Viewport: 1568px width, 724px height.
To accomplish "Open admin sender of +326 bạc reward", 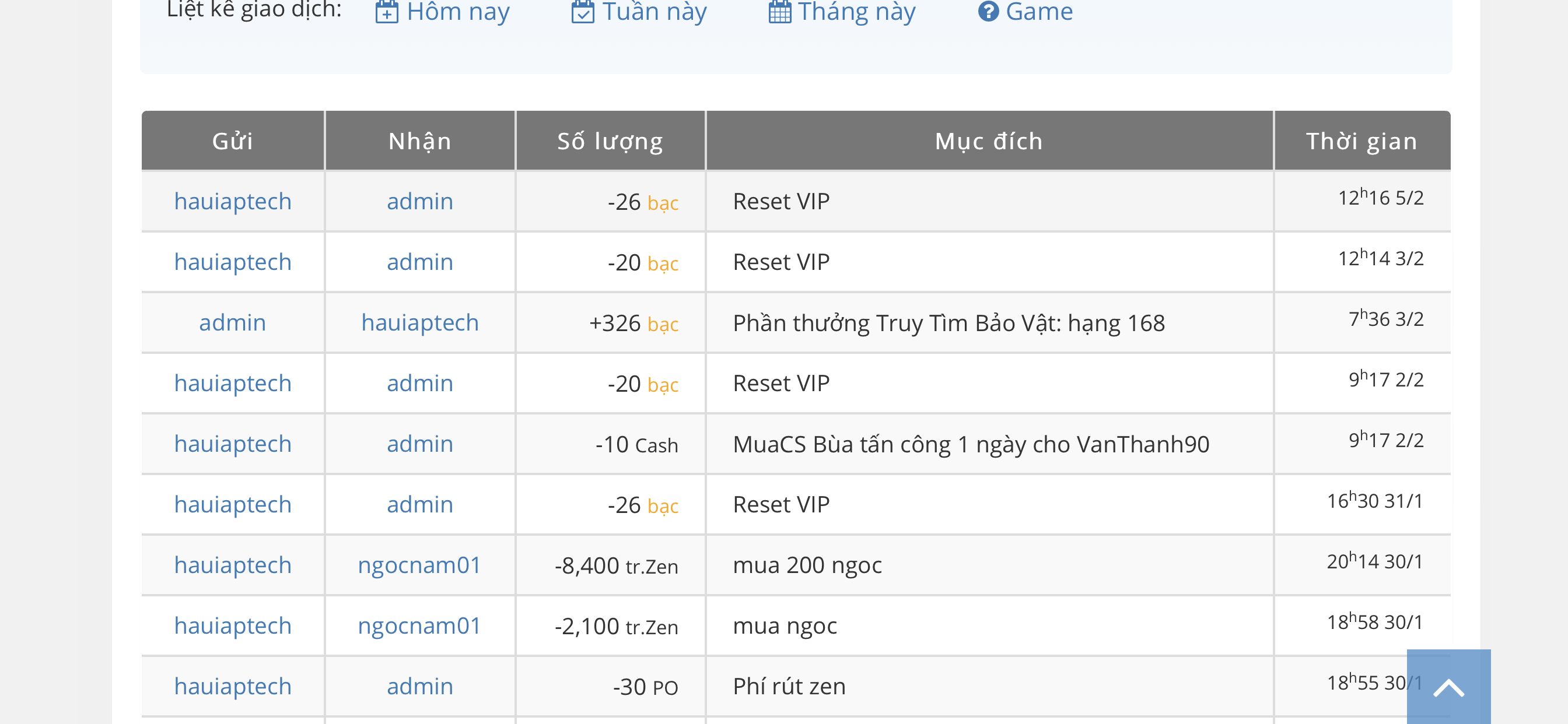I will (x=233, y=322).
